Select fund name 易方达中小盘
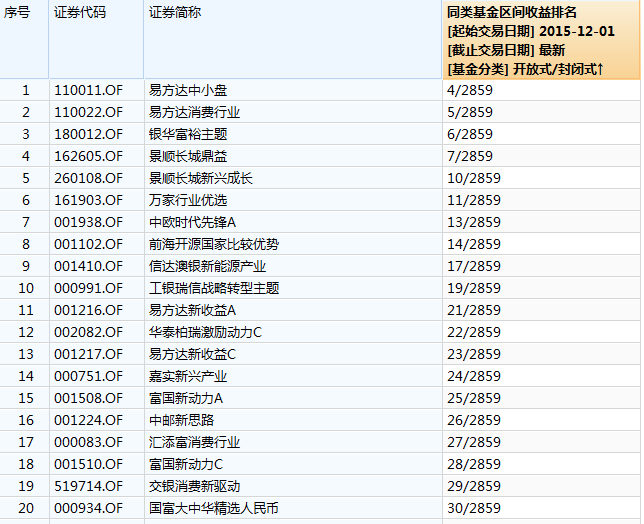This screenshot has width=644, height=524. tap(188, 90)
